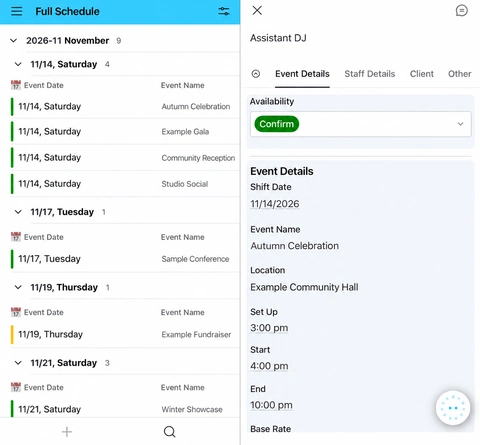
Task: Click the 11/17, Tuesday date cell in row
Action: 49,259
